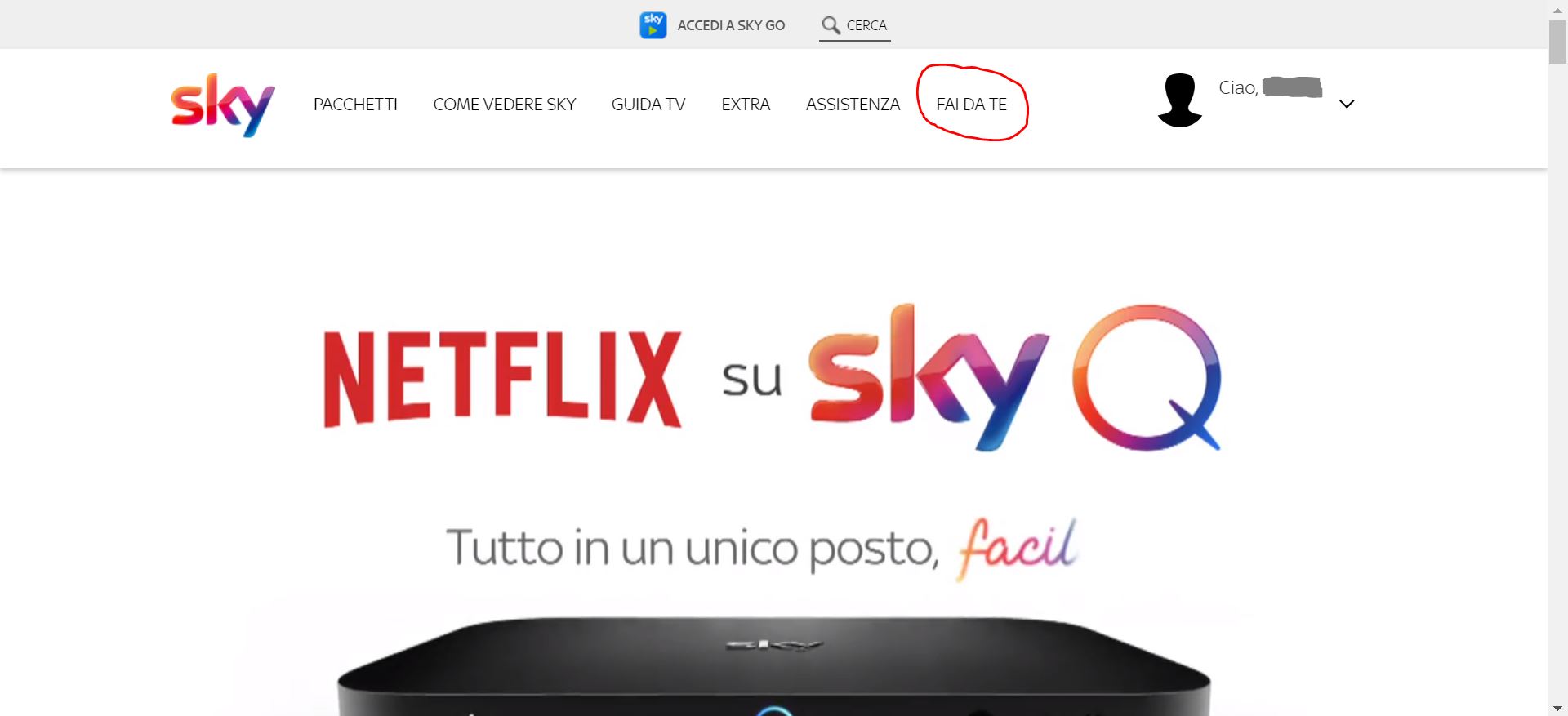1568x716 pixels.
Task: Click the vertical scrollbar thumb
Action: pyautogui.click(x=1558, y=42)
